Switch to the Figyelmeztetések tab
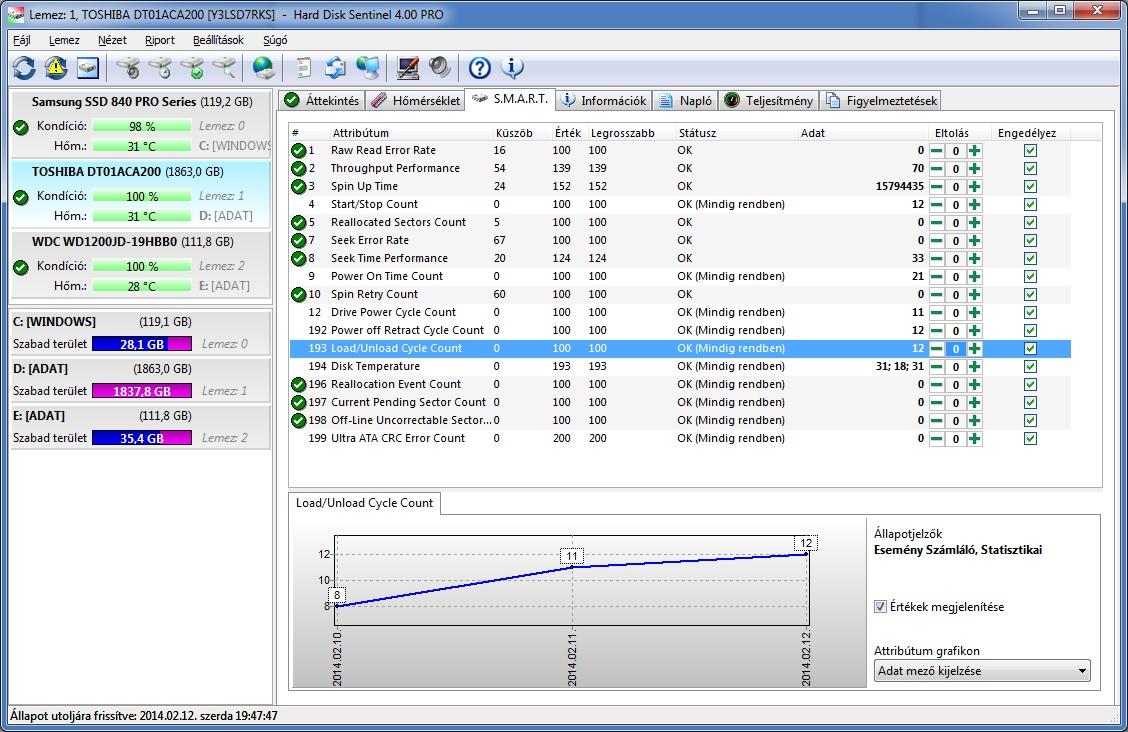 [881, 101]
